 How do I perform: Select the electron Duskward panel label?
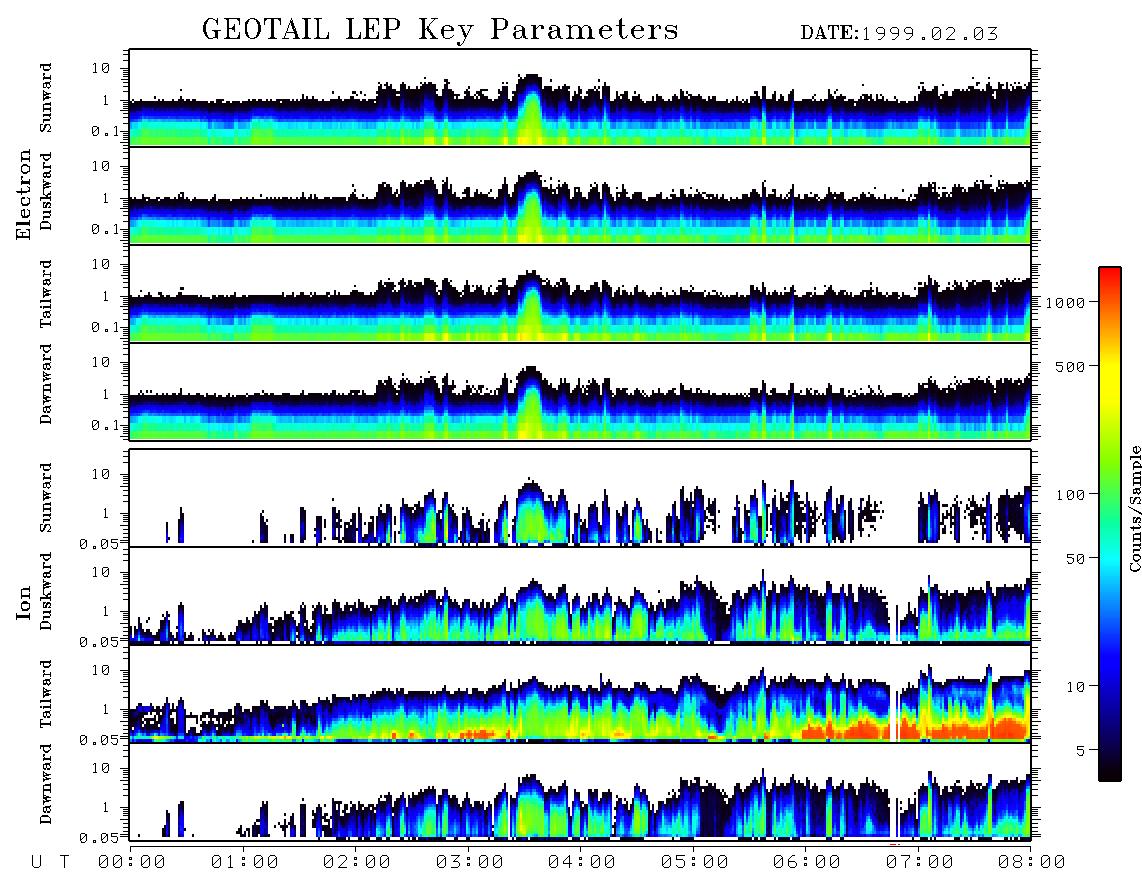coord(46,191)
